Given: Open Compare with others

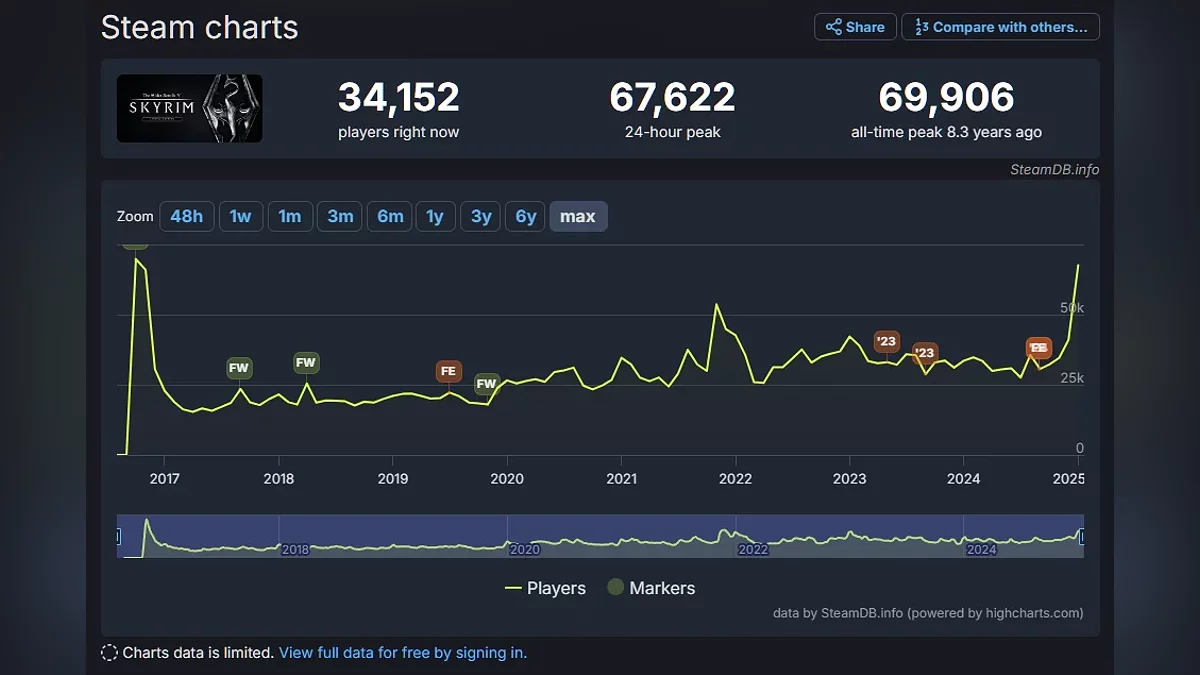Looking at the screenshot, I should coord(1000,27).
